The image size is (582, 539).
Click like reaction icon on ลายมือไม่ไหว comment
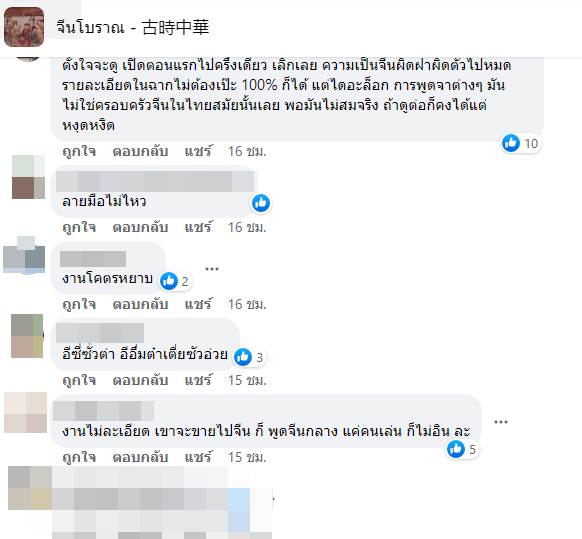point(261,203)
